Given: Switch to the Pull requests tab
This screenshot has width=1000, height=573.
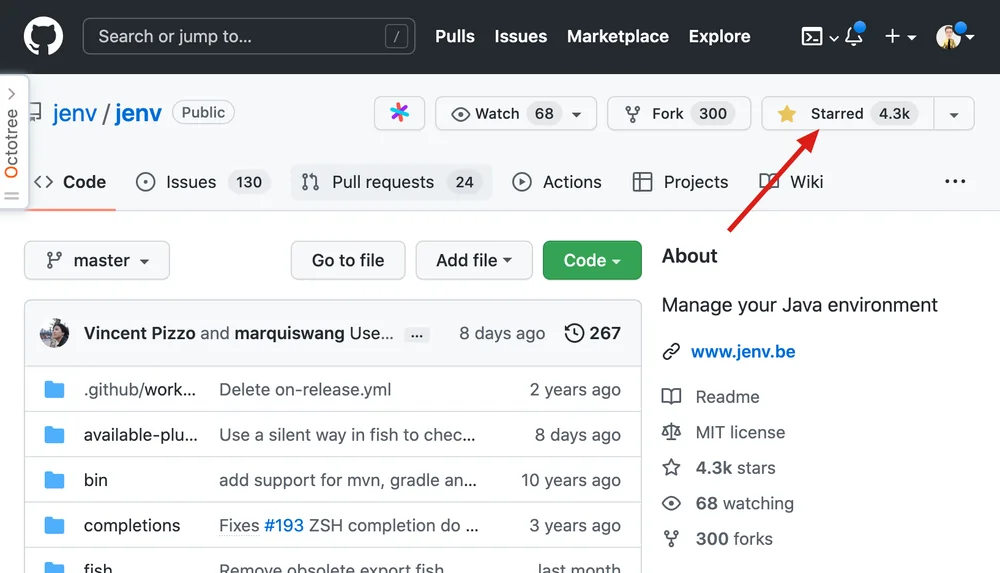Looking at the screenshot, I should click(391, 182).
